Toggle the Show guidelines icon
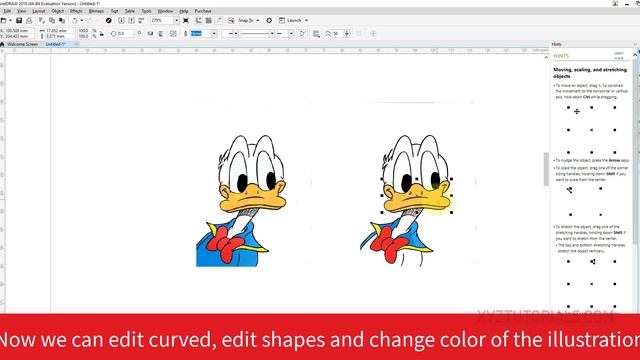The width and height of the screenshot is (640, 360). (x=219, y=20)
